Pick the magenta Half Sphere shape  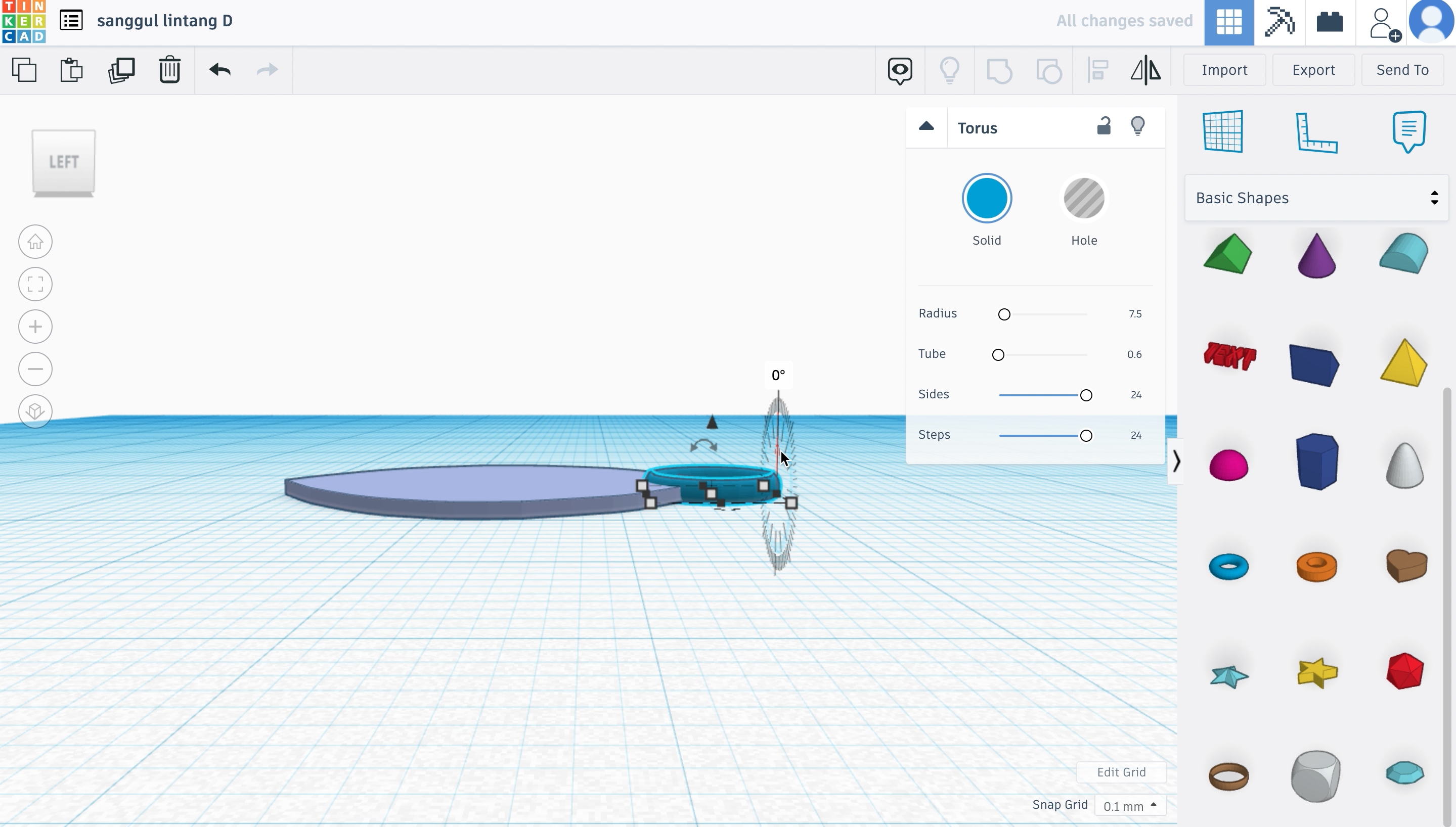(1228, 465)
